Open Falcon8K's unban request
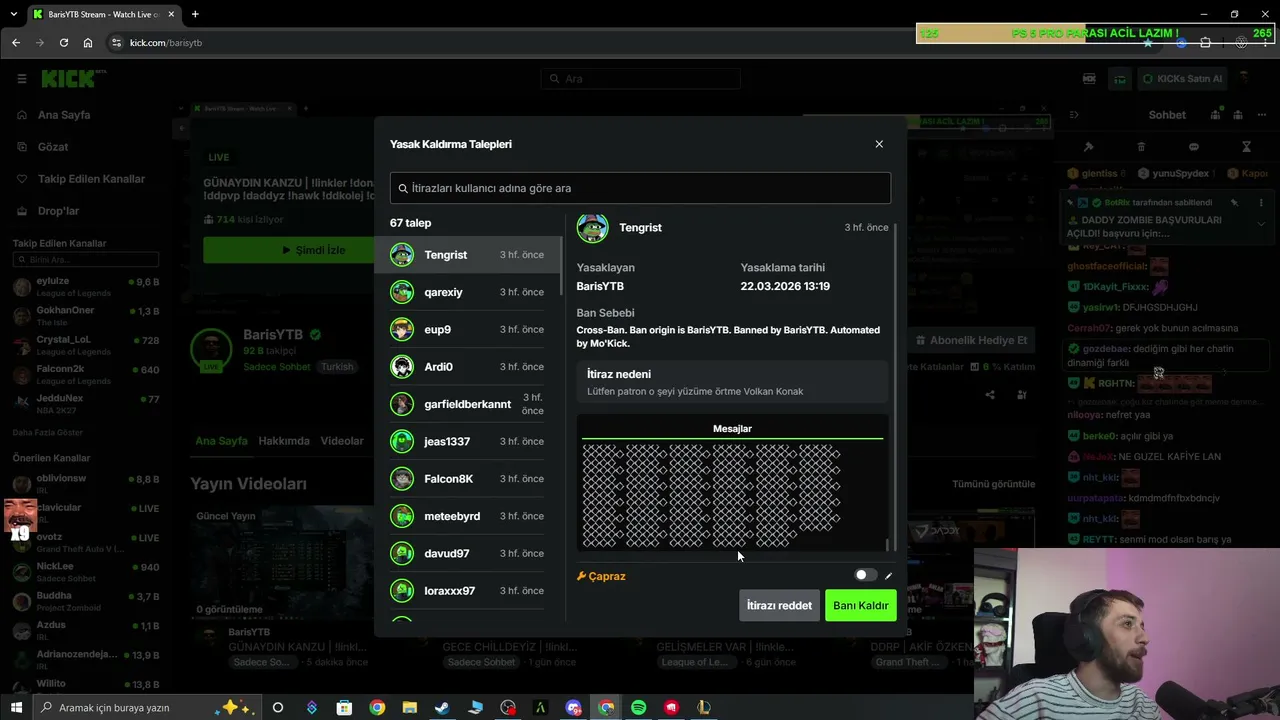 point(468,479)
